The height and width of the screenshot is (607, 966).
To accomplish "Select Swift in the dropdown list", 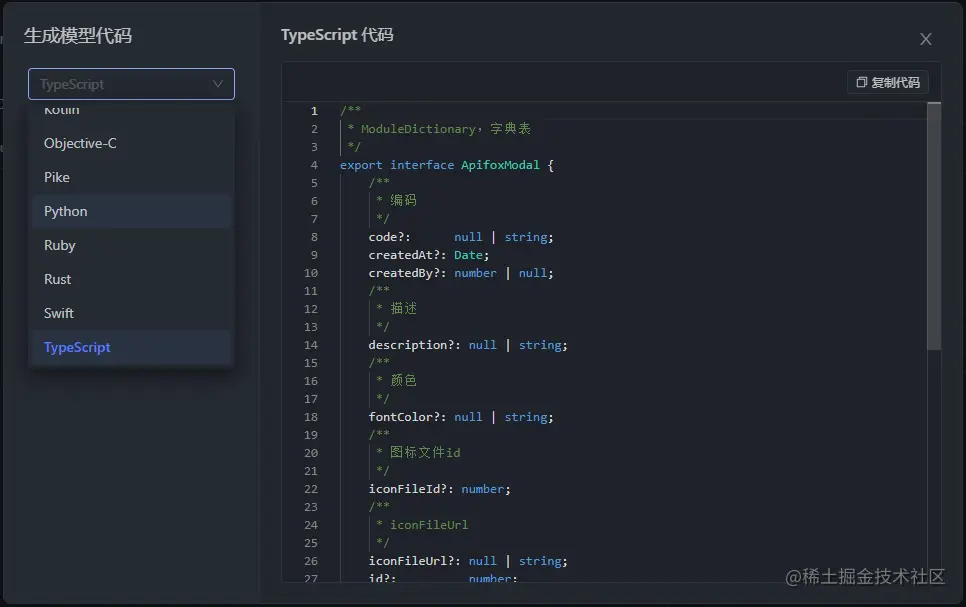I will [x=131, y=313].
